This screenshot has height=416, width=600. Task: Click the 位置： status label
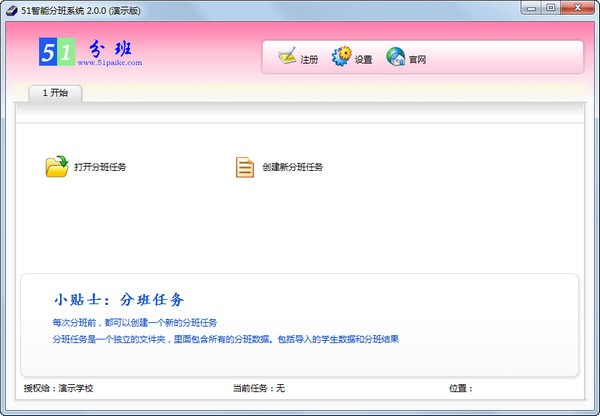[461, 388]
